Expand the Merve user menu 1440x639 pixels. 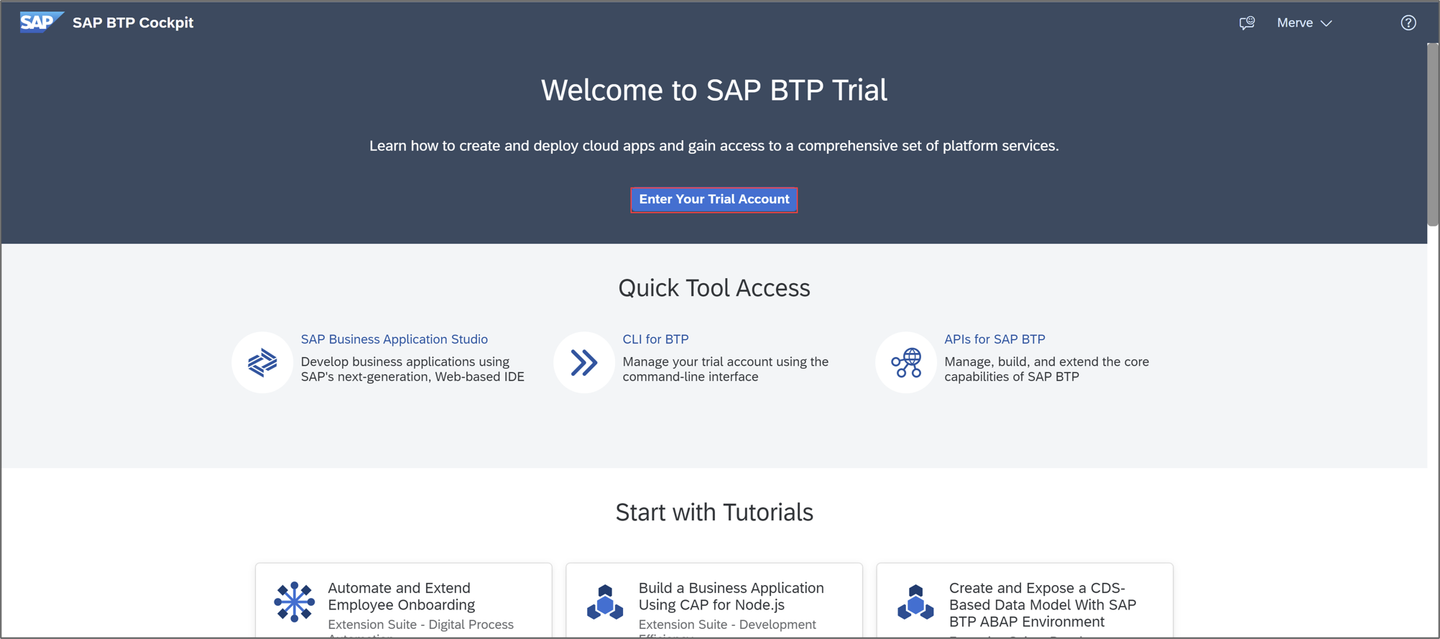click(x=1304, y=23)
